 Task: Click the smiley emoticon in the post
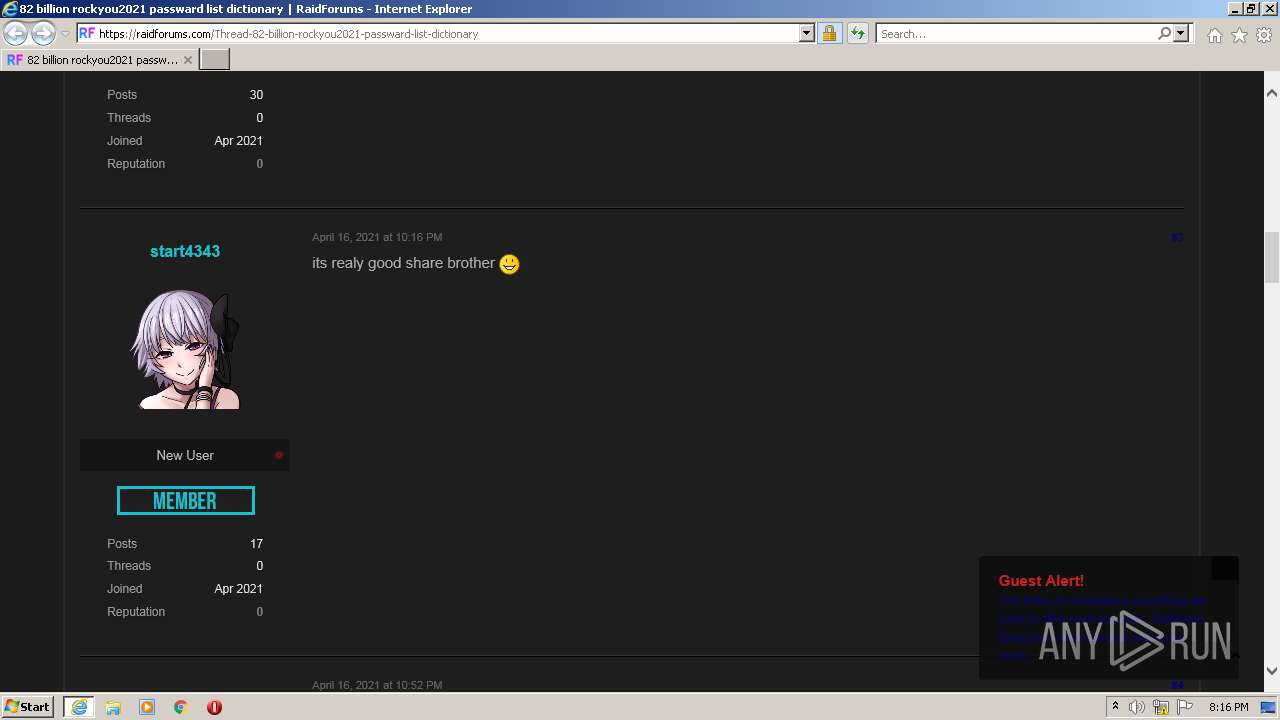click(x=509, y=264)
